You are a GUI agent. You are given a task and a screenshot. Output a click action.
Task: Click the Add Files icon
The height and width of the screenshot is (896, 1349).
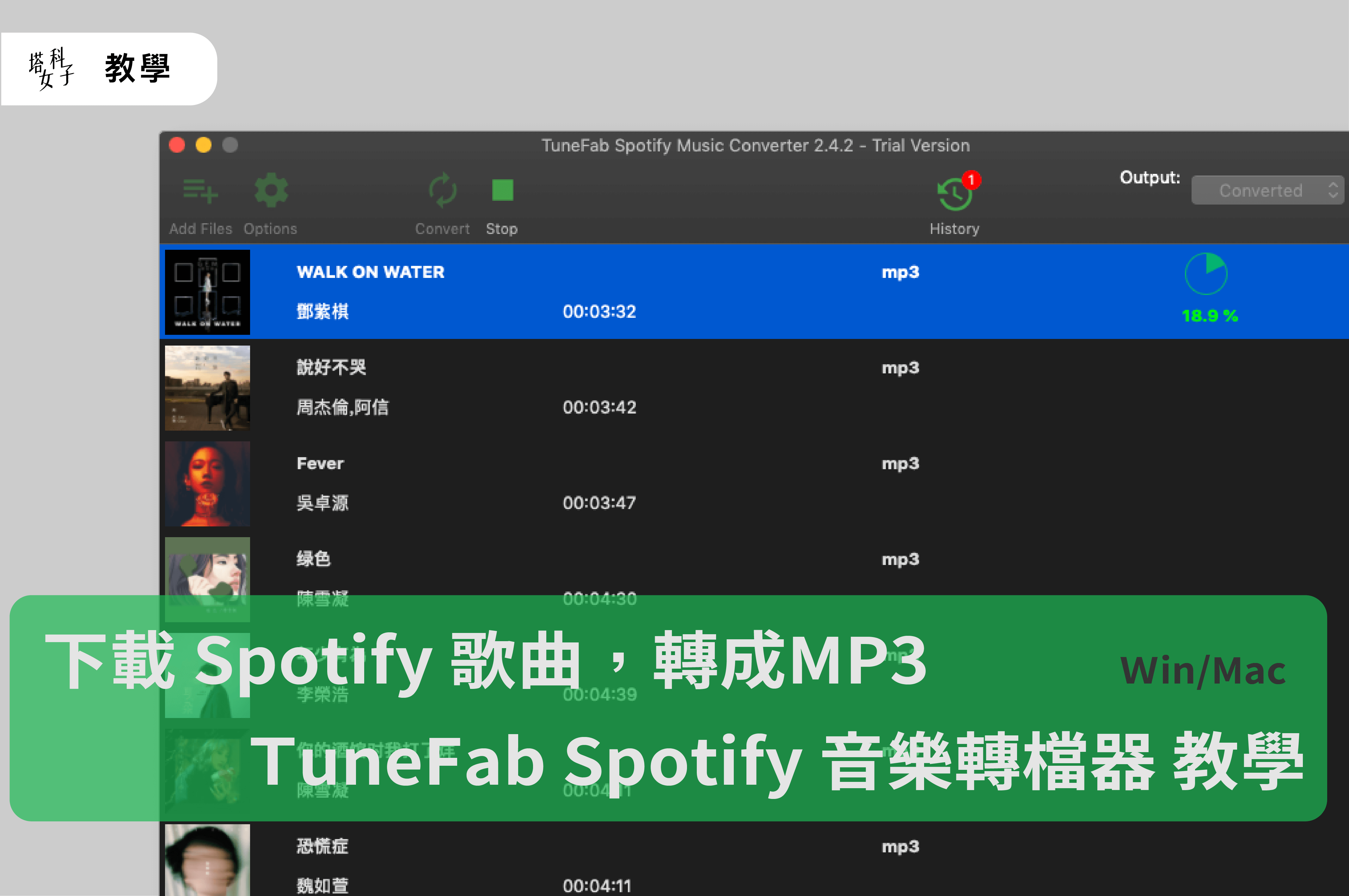coord(200,191)
